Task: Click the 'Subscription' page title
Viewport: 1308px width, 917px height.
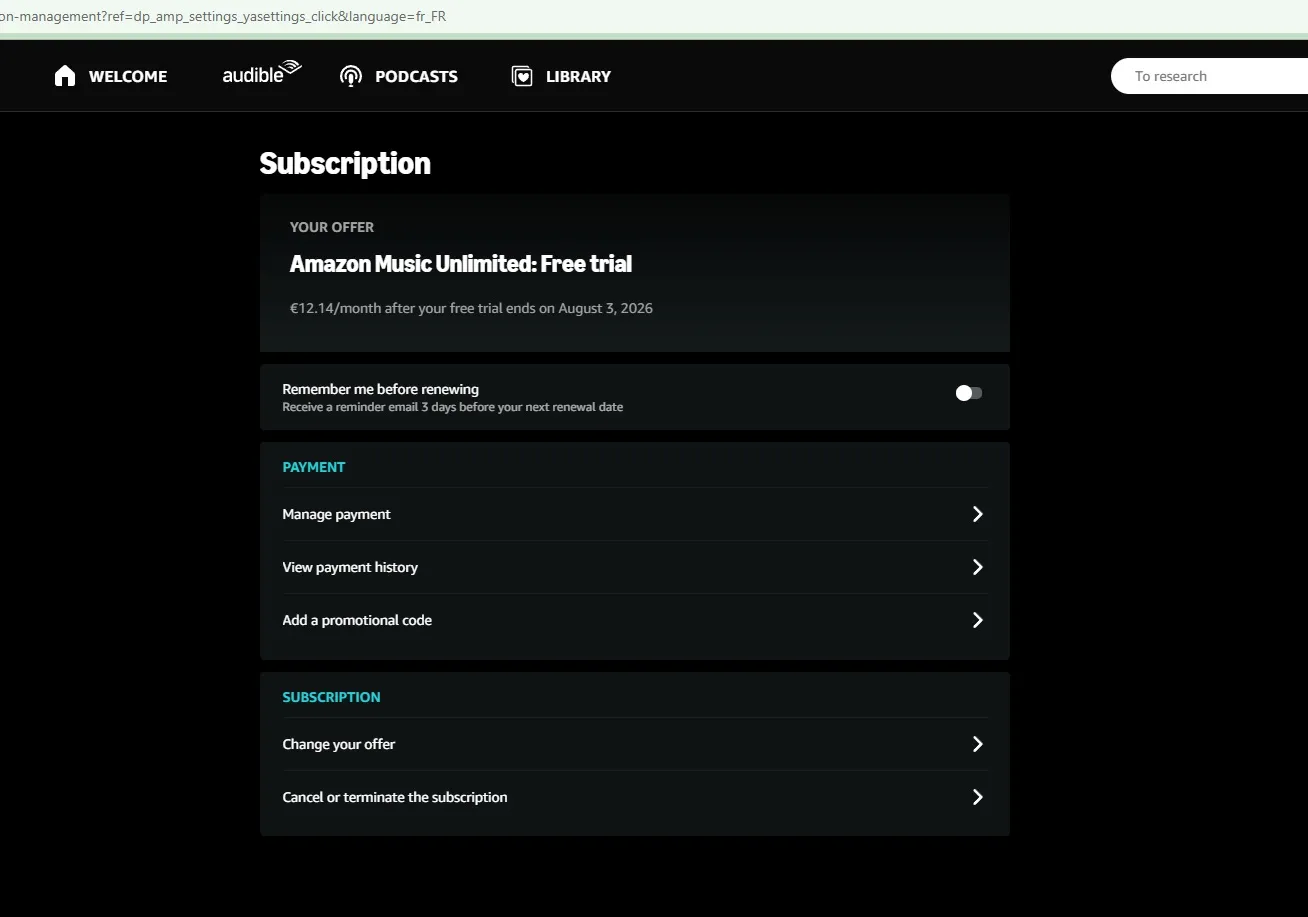Action: click(x=345, y=163)
